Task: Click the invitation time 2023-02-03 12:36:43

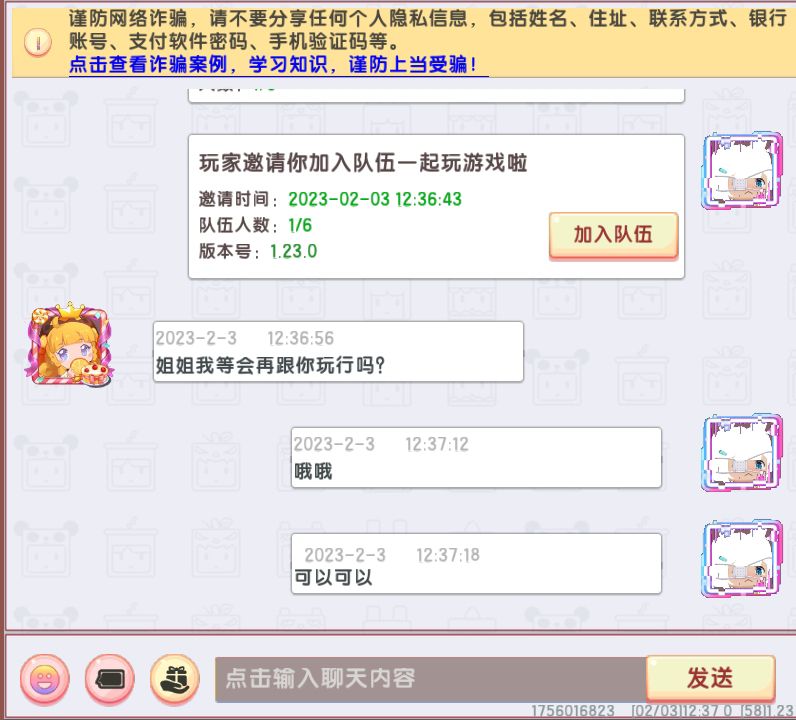Action: pyautogui.click(x=375, y=199)
